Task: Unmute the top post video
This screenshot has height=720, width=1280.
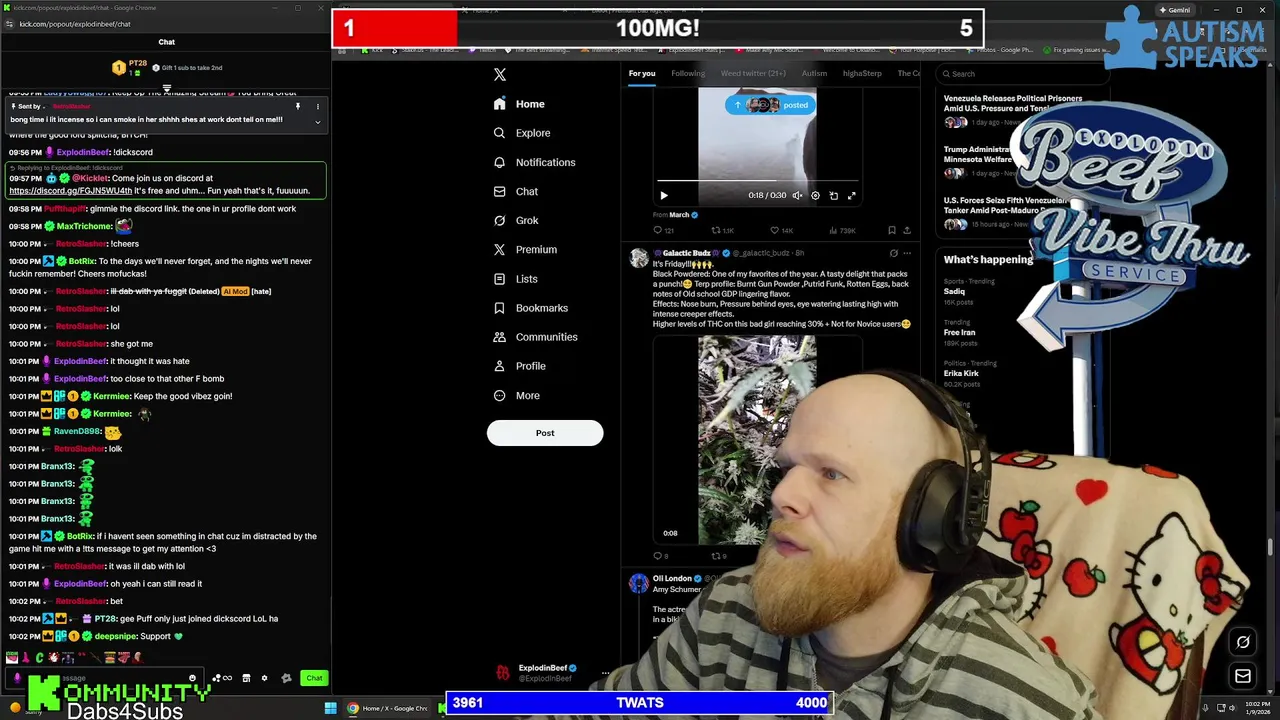Action: click(x=797, y=196)
